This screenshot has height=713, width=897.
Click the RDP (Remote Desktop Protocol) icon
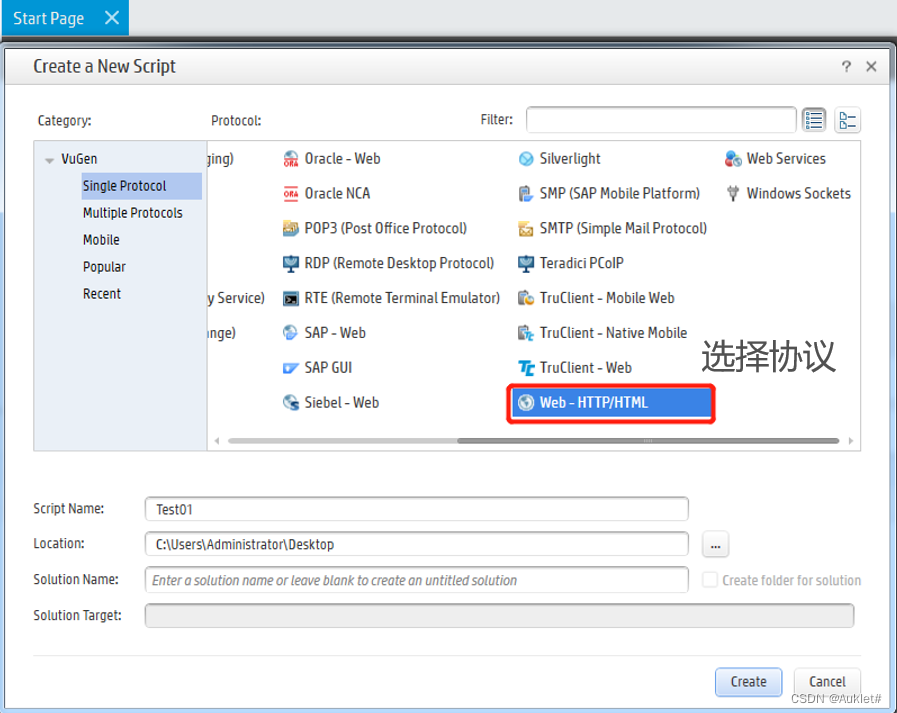pos(291,263)
